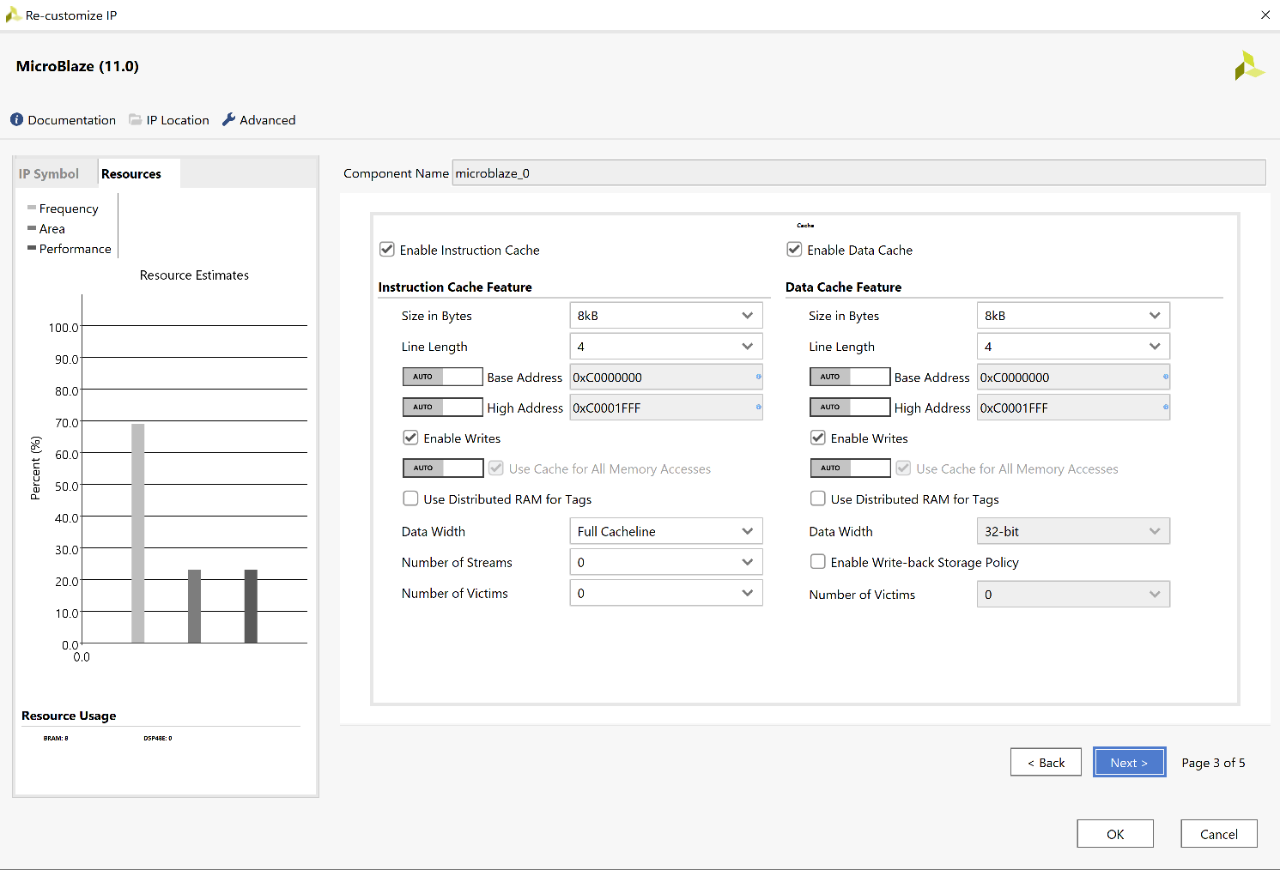Toggle Enable Instruction Cache checkbox
1280x870 pixels.
[387, 249]
